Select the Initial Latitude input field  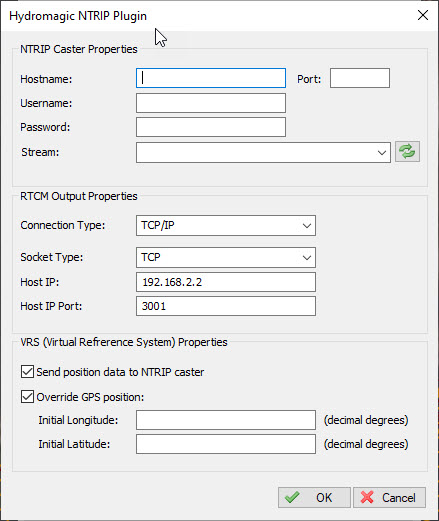click(x=226, y=444)
